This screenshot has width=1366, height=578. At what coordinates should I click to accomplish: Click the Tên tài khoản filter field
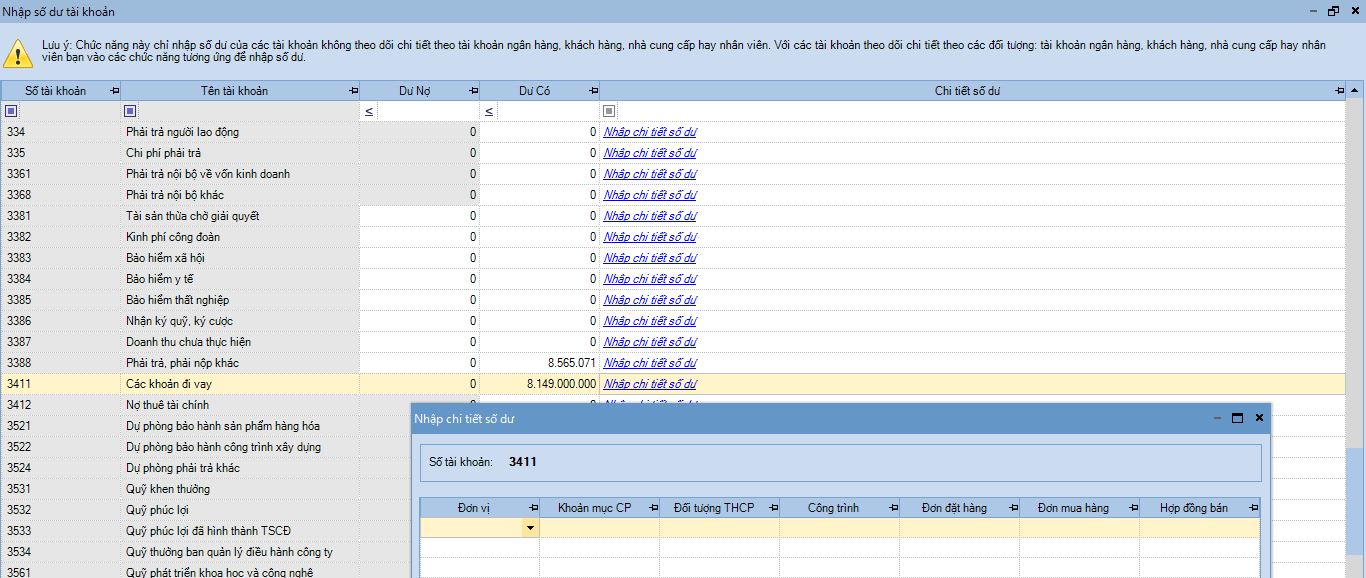[248, 111]
